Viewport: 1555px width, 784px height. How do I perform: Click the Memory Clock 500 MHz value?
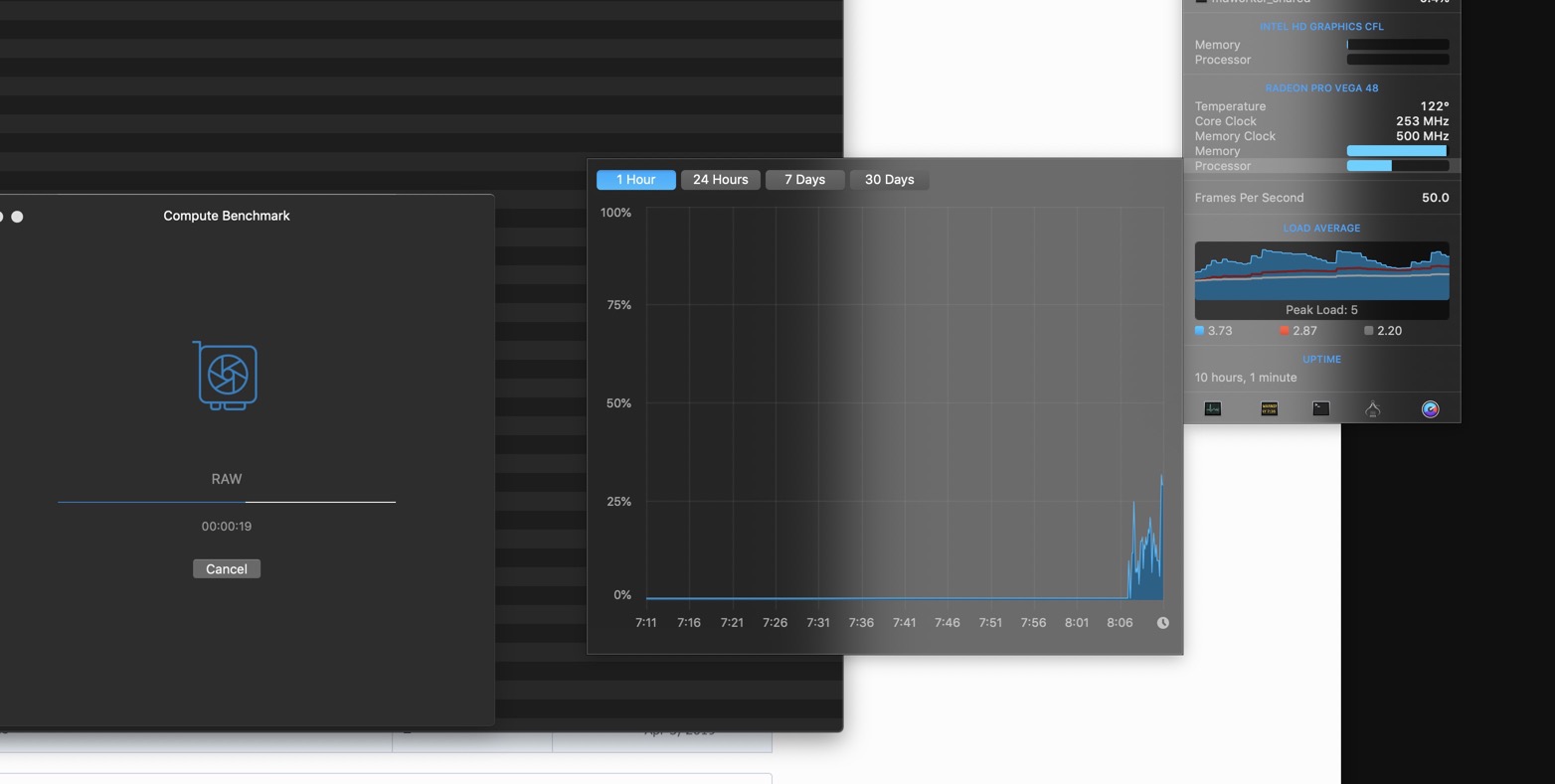coord(1422,136)
